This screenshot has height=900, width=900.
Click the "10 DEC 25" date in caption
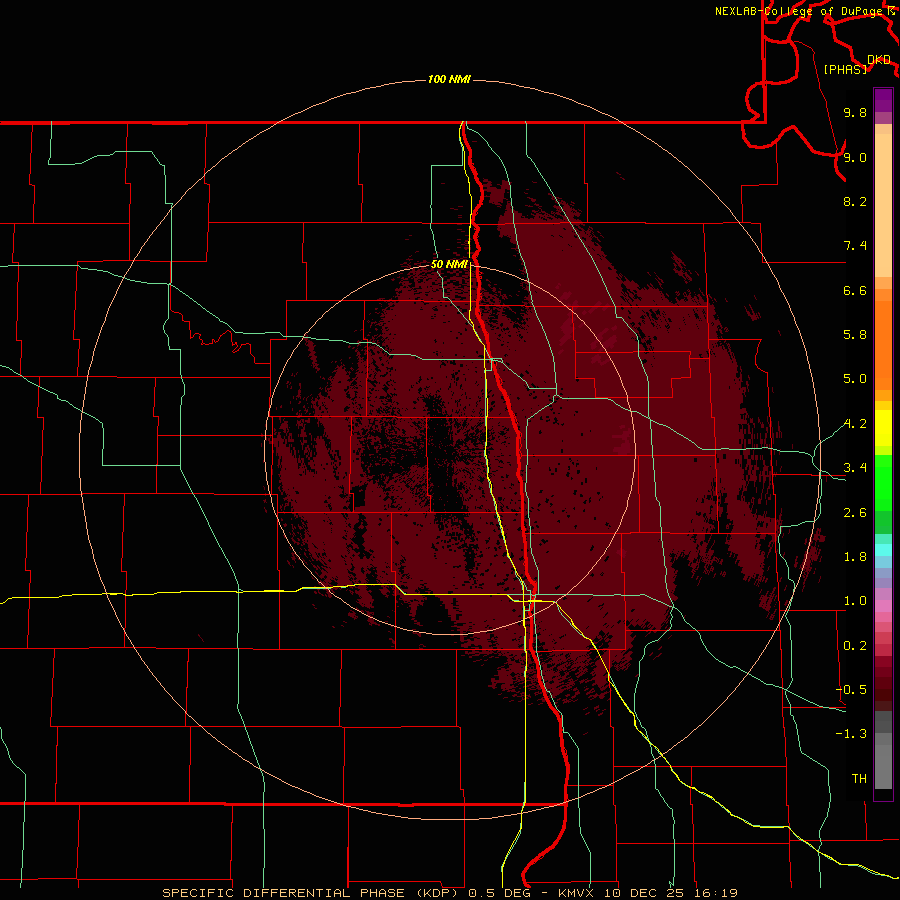click(x=644, y=893)
